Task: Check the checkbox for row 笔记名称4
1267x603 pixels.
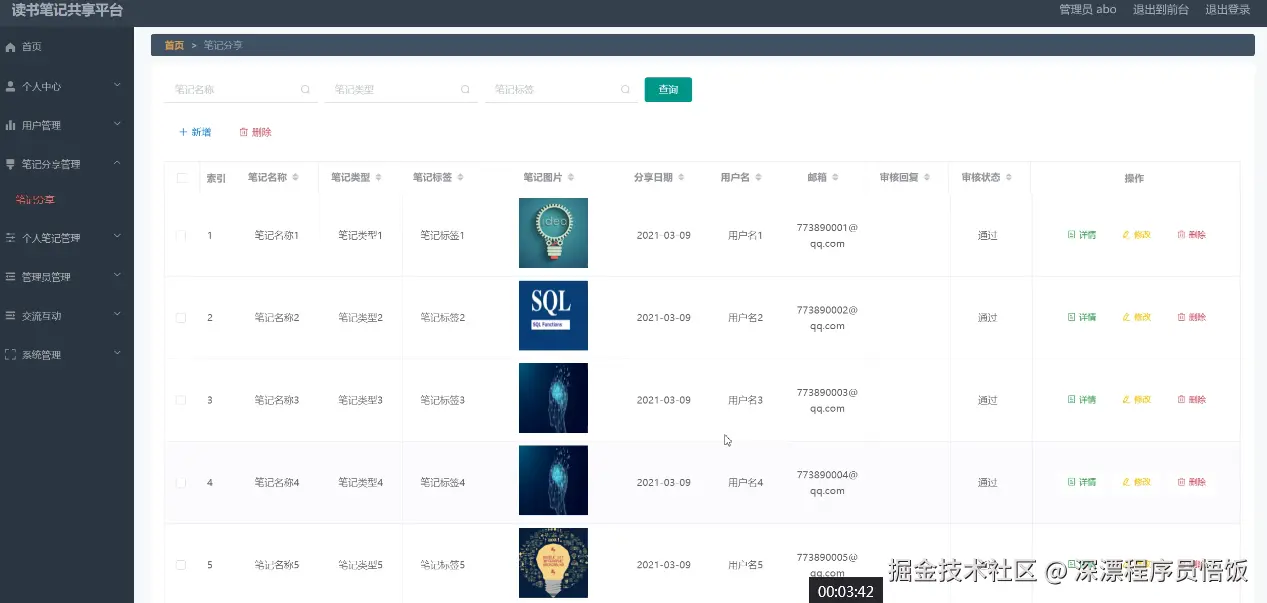Action: 181,482
